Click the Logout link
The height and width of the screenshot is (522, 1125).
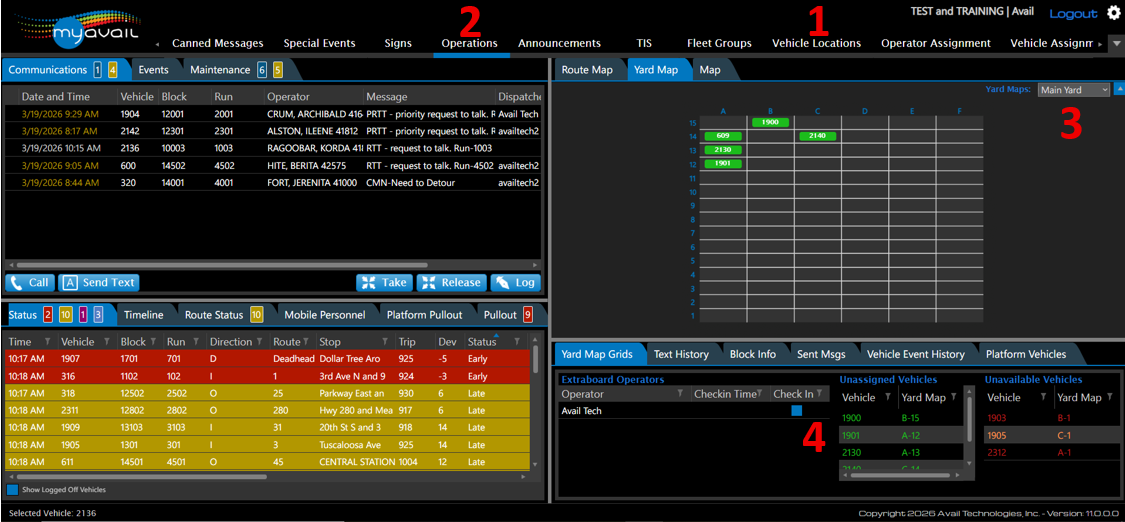[x=1072, y=14]
